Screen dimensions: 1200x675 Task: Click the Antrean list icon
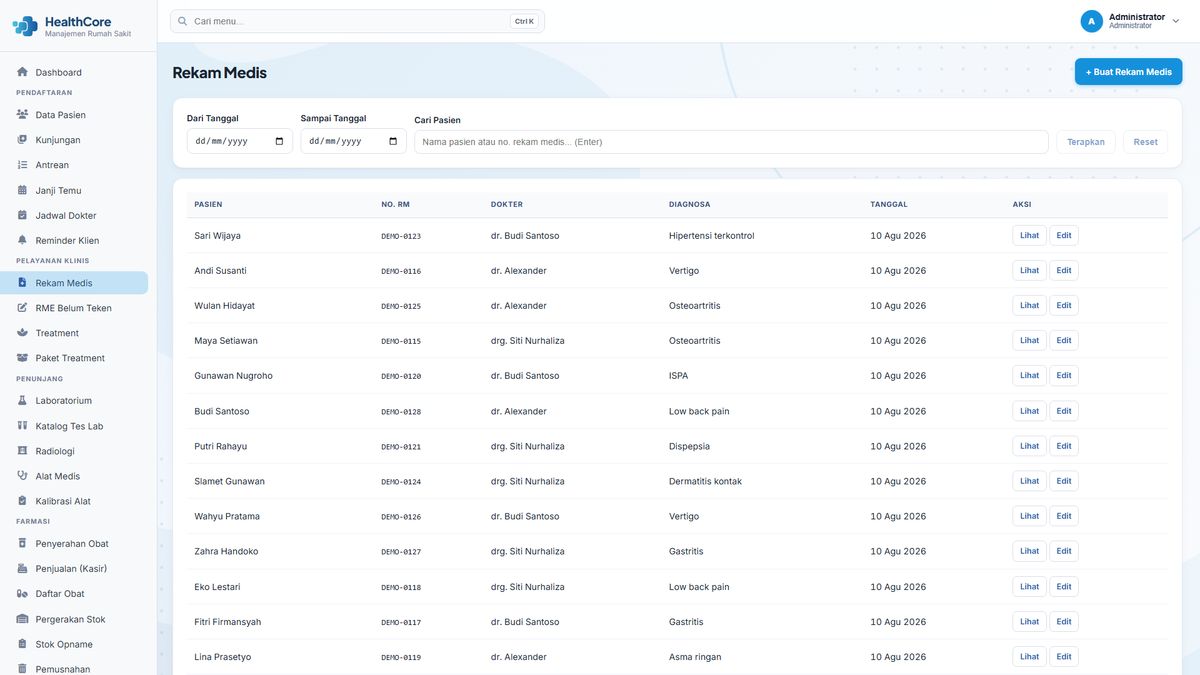(22, 165)
